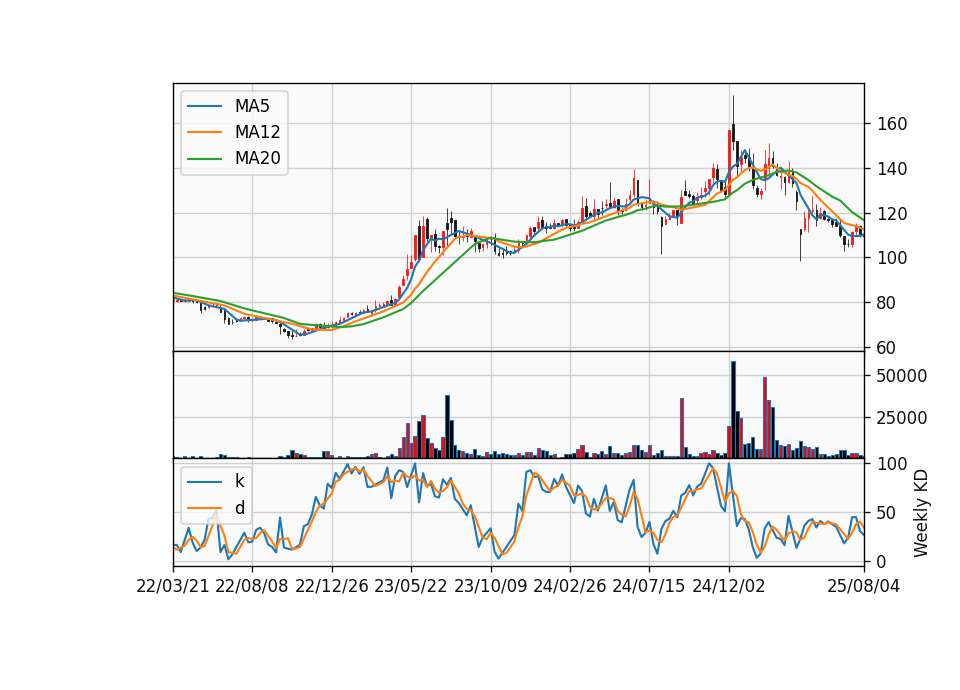The height and width of the screenshot is (690, 960).
Task: Click the 22/03/21 date tick label
Action: (173, 586)
